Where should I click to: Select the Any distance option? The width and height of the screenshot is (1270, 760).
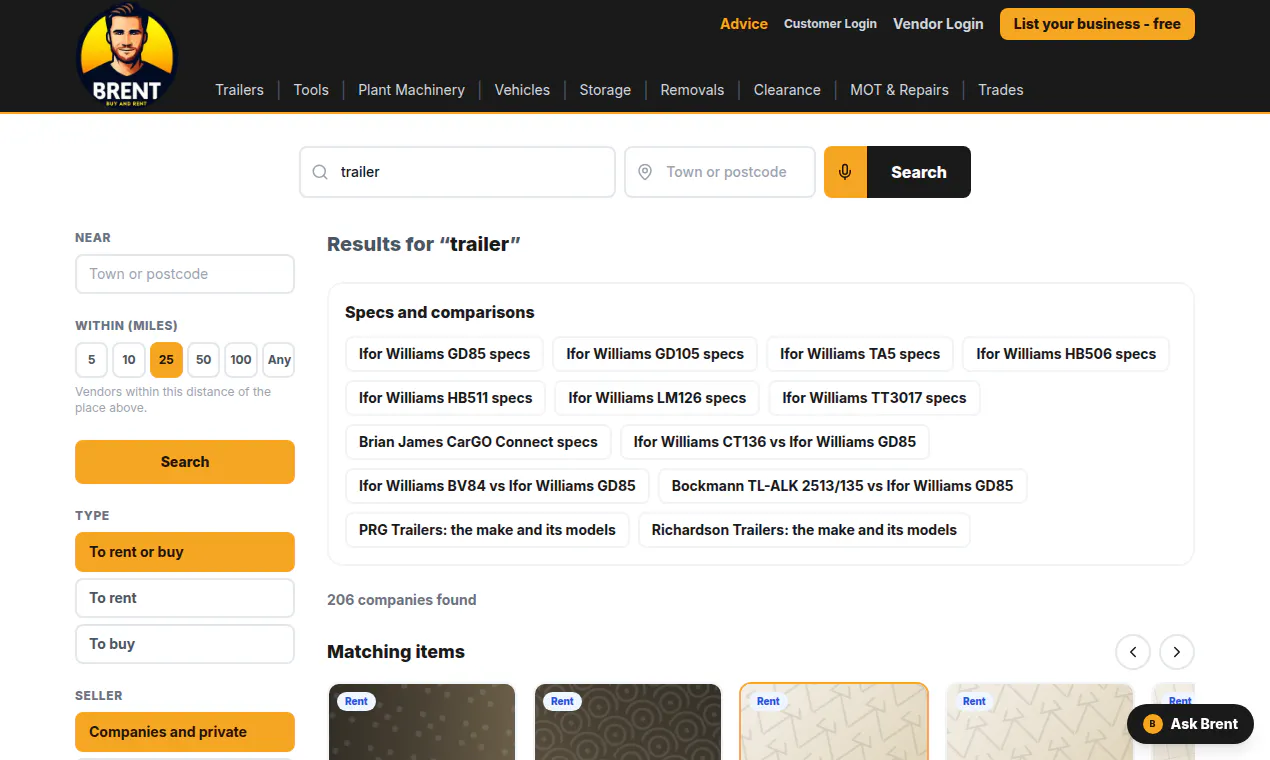(x=279, y=360)
